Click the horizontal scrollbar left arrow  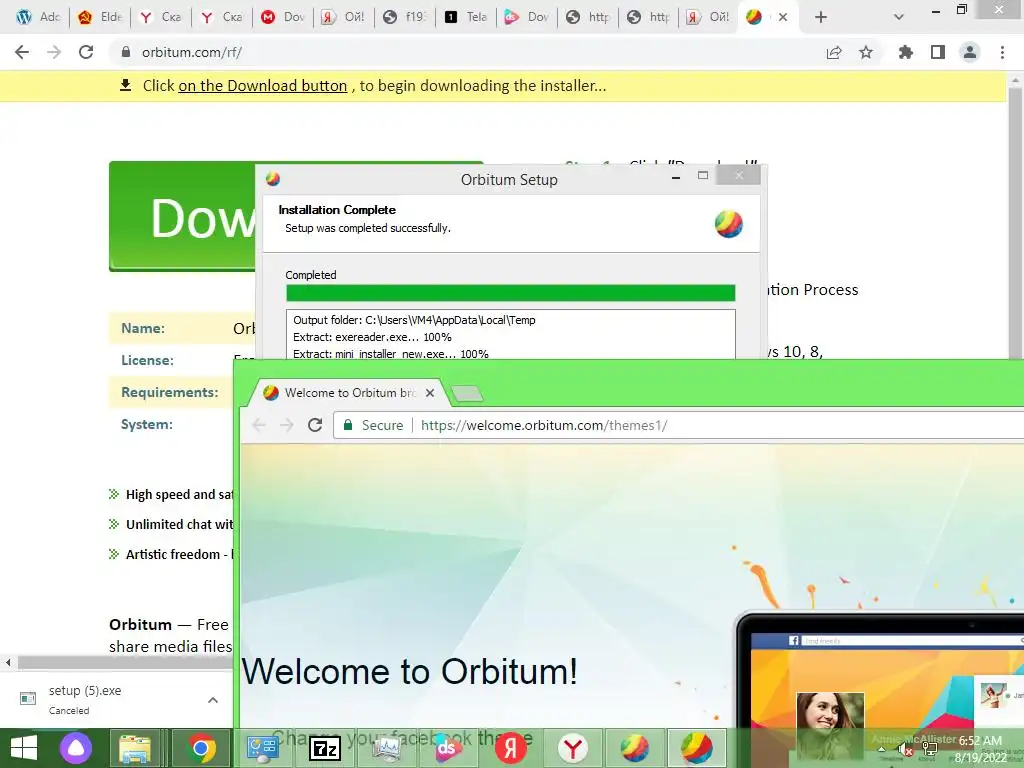click(8, 662)
